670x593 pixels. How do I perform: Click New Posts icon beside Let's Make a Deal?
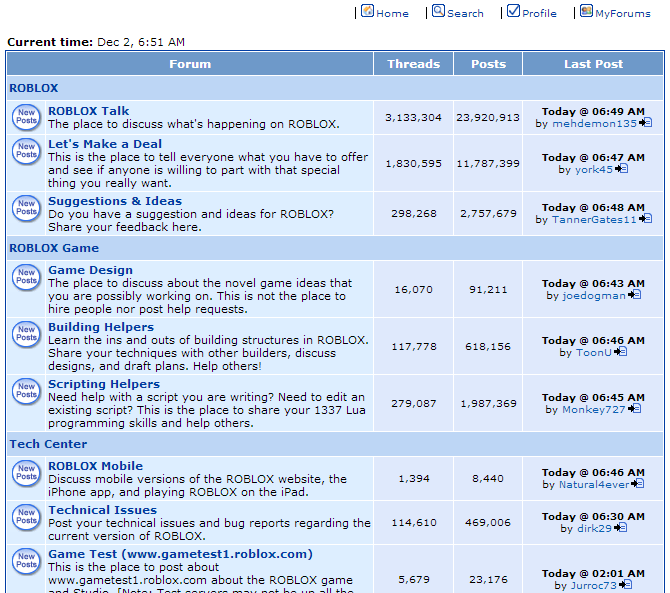click(x=26, y=151)
